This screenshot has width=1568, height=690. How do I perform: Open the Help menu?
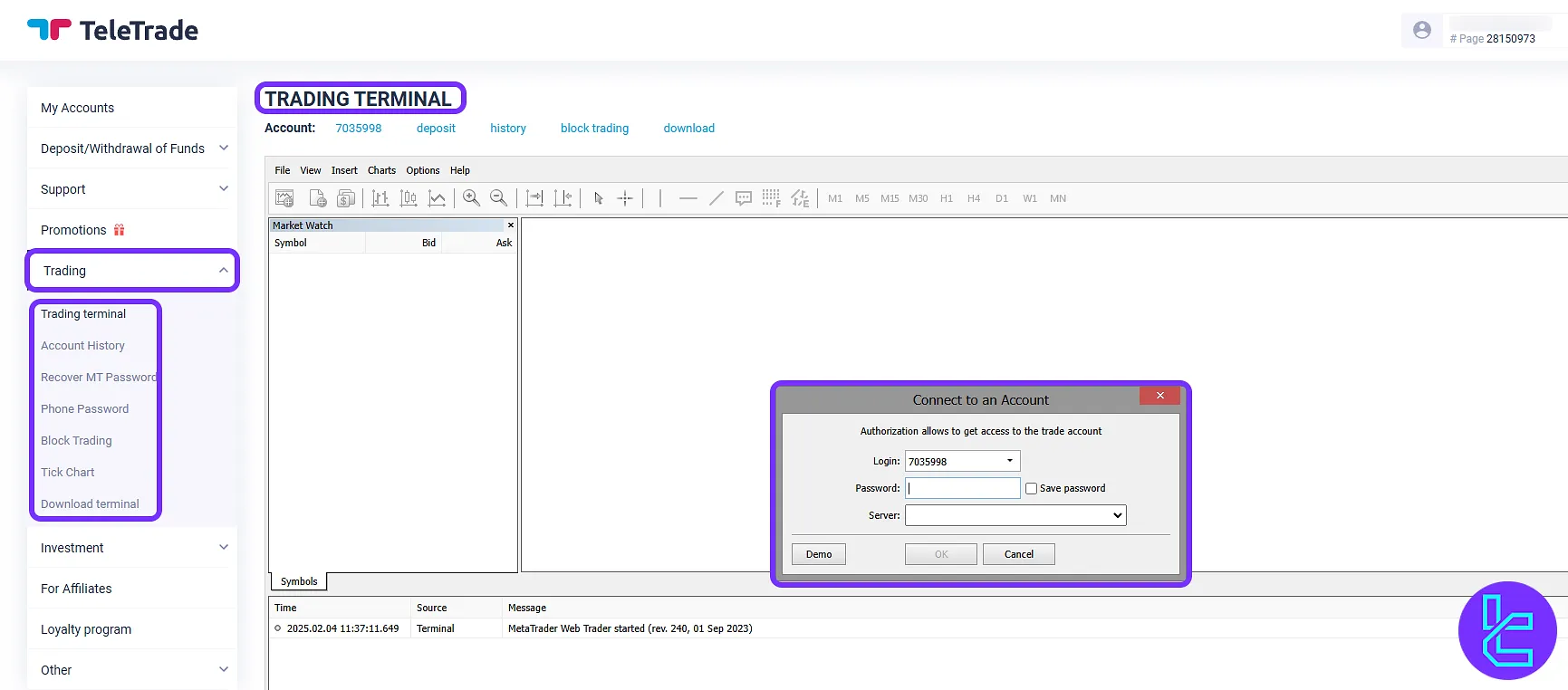460,170
